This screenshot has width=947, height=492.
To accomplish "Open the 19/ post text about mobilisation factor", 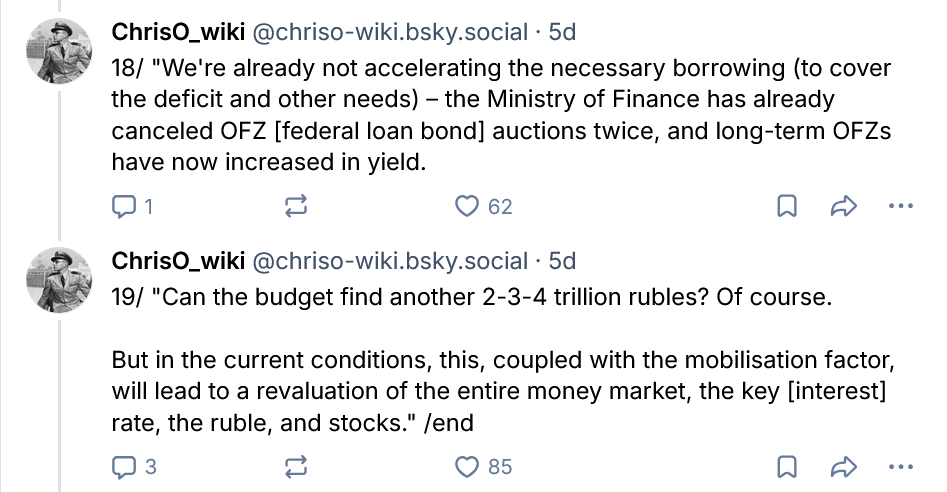I will point(503,360).
